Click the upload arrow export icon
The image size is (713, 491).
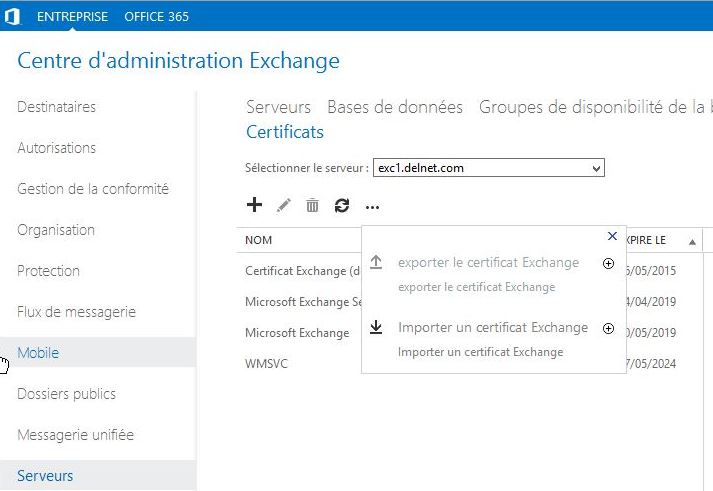pyautogui.click(x=376, y=262)
